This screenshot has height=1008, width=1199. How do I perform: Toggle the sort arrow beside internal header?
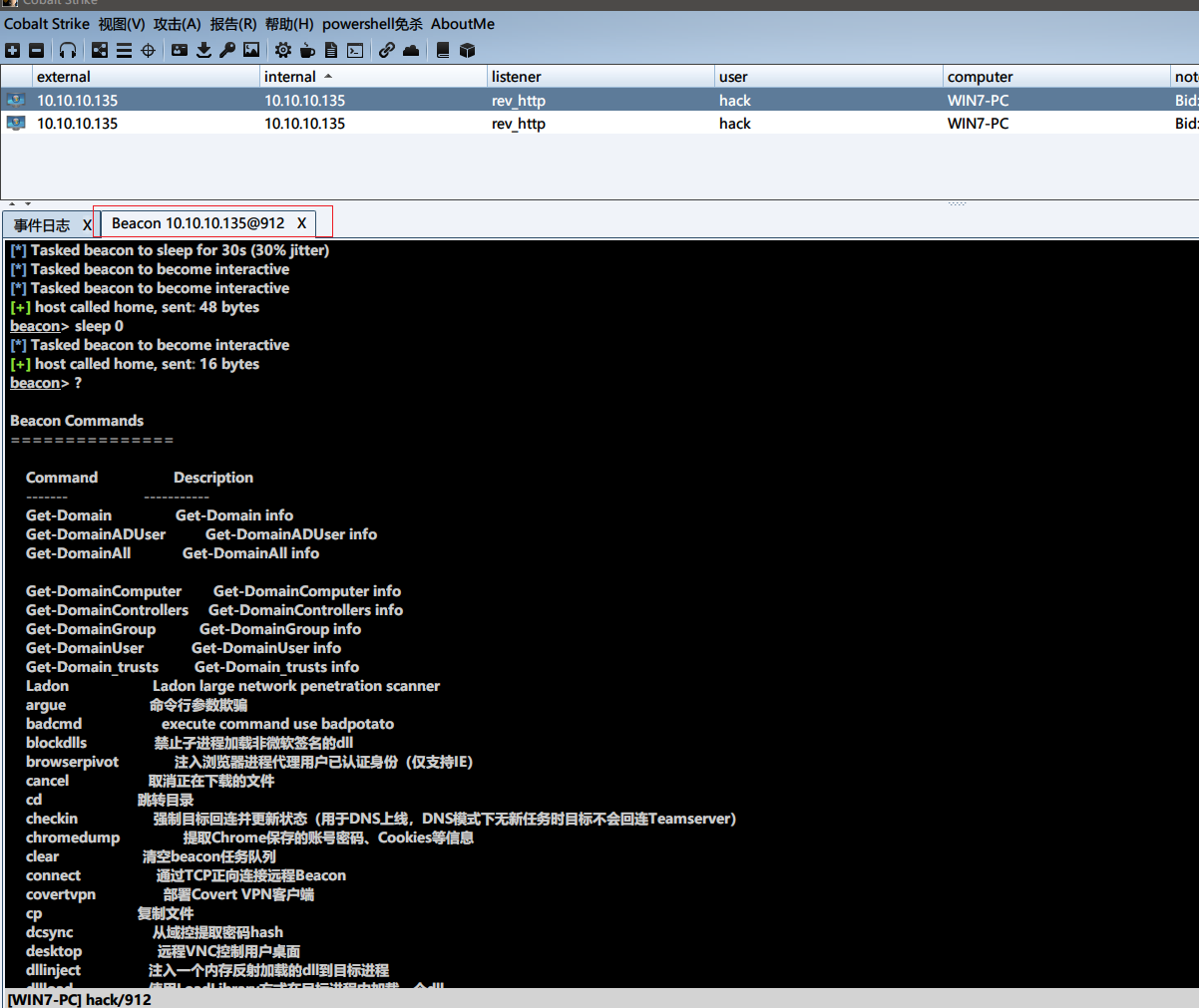click(328, 77)
